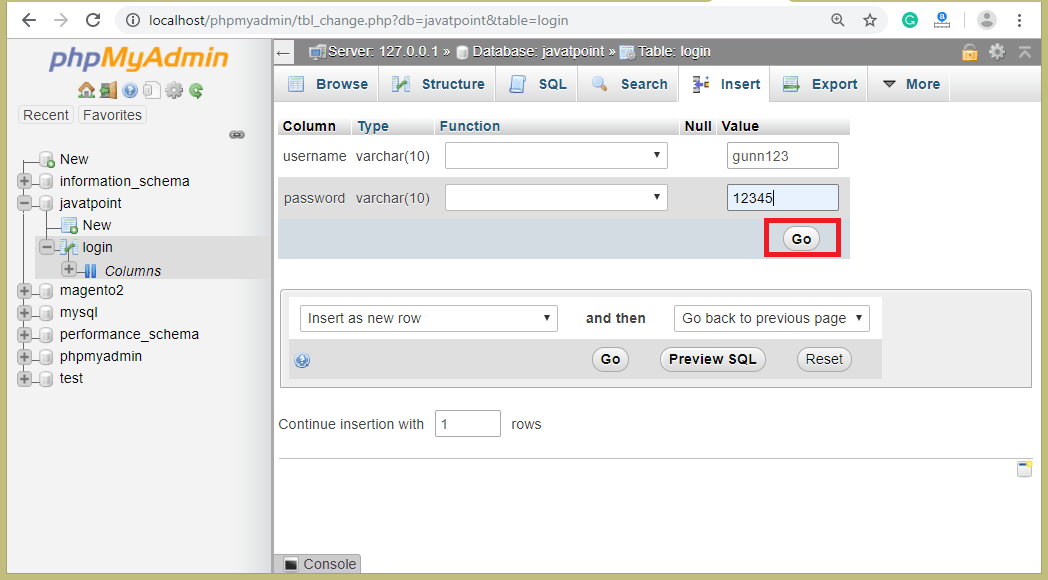This screenshot has height=580, width=1048.
Task: Open page settings gear on the right
Action: click(996, 51)
